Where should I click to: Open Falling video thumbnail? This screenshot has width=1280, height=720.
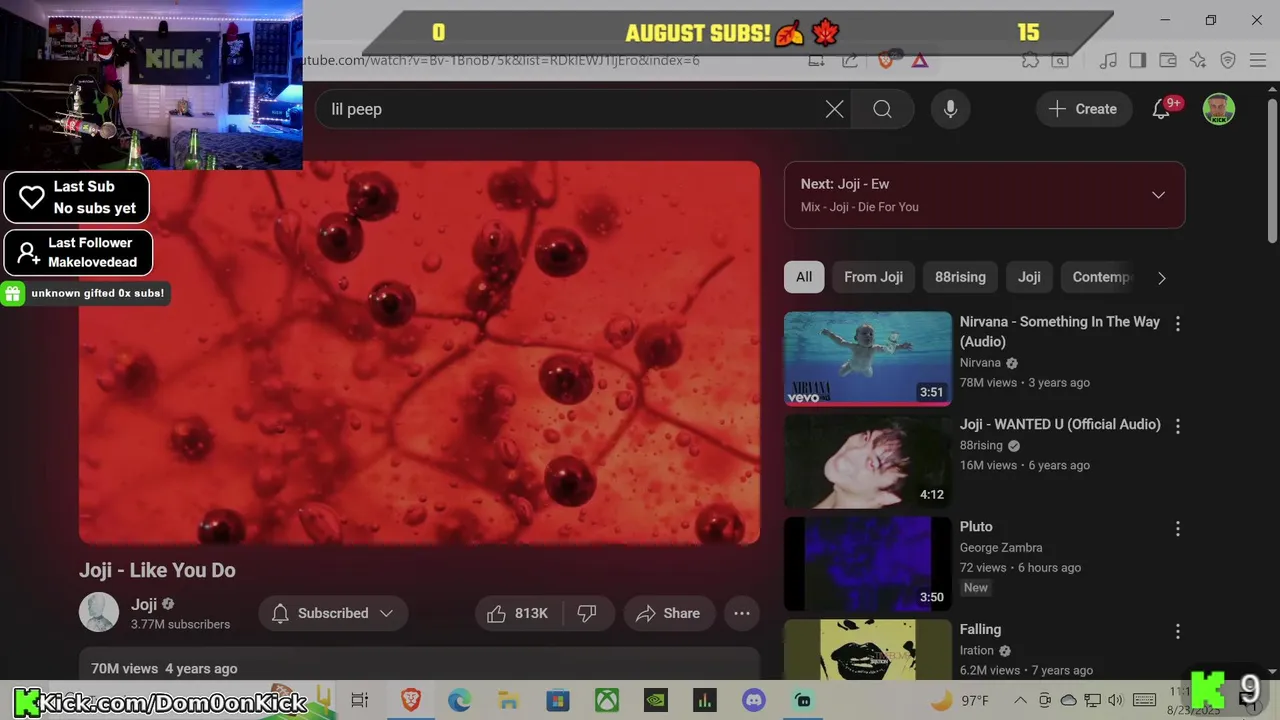868,649
